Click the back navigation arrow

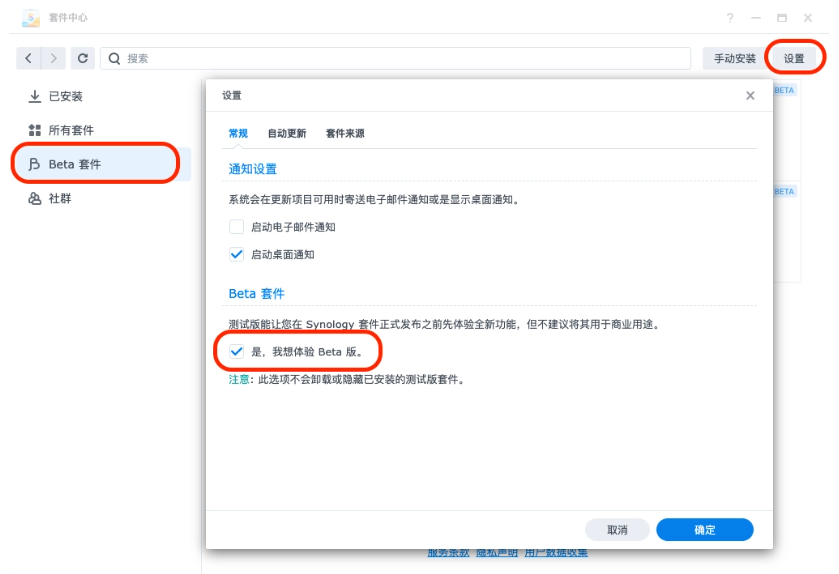[29, 59]
